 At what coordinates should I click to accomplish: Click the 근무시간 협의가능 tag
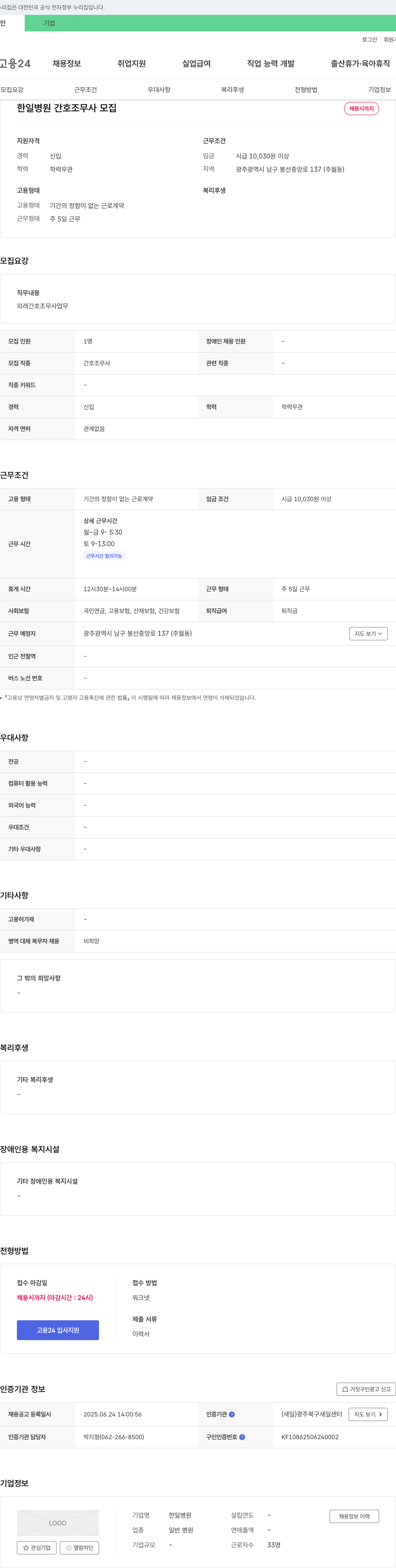[x=104, y=556]
